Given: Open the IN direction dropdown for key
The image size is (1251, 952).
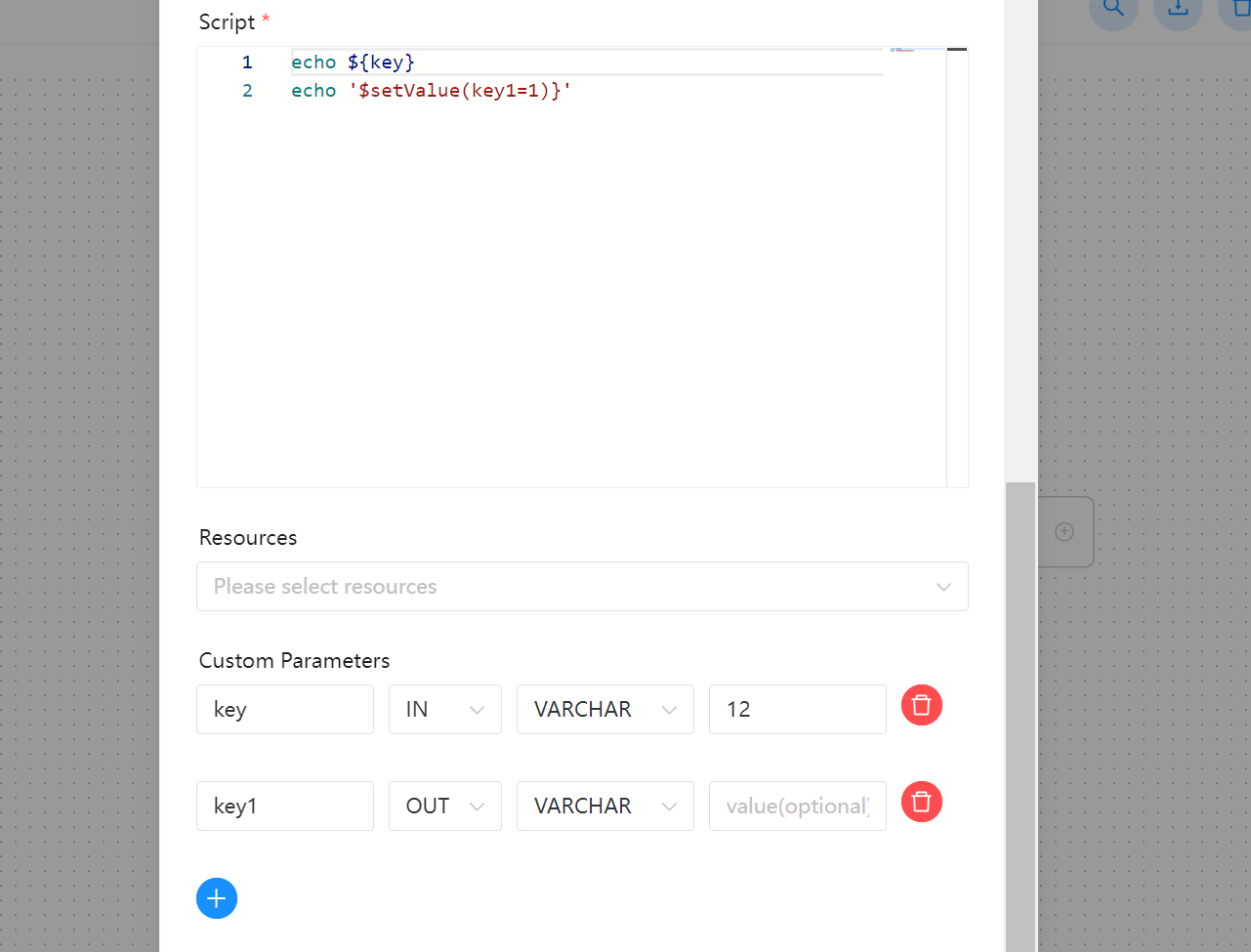Looking at the screenshot, I should coord(444,709).
